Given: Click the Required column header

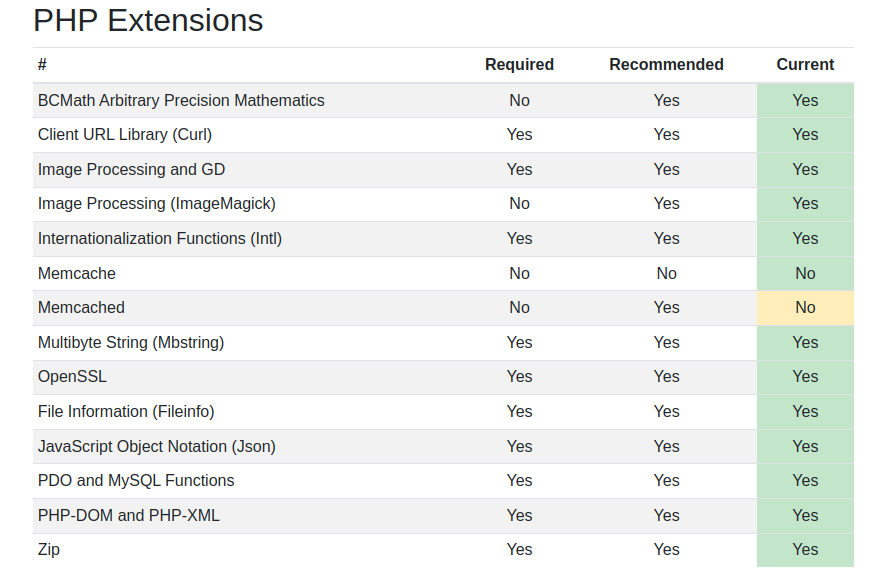Looking at the screenshot, I should tap(519, 65).
